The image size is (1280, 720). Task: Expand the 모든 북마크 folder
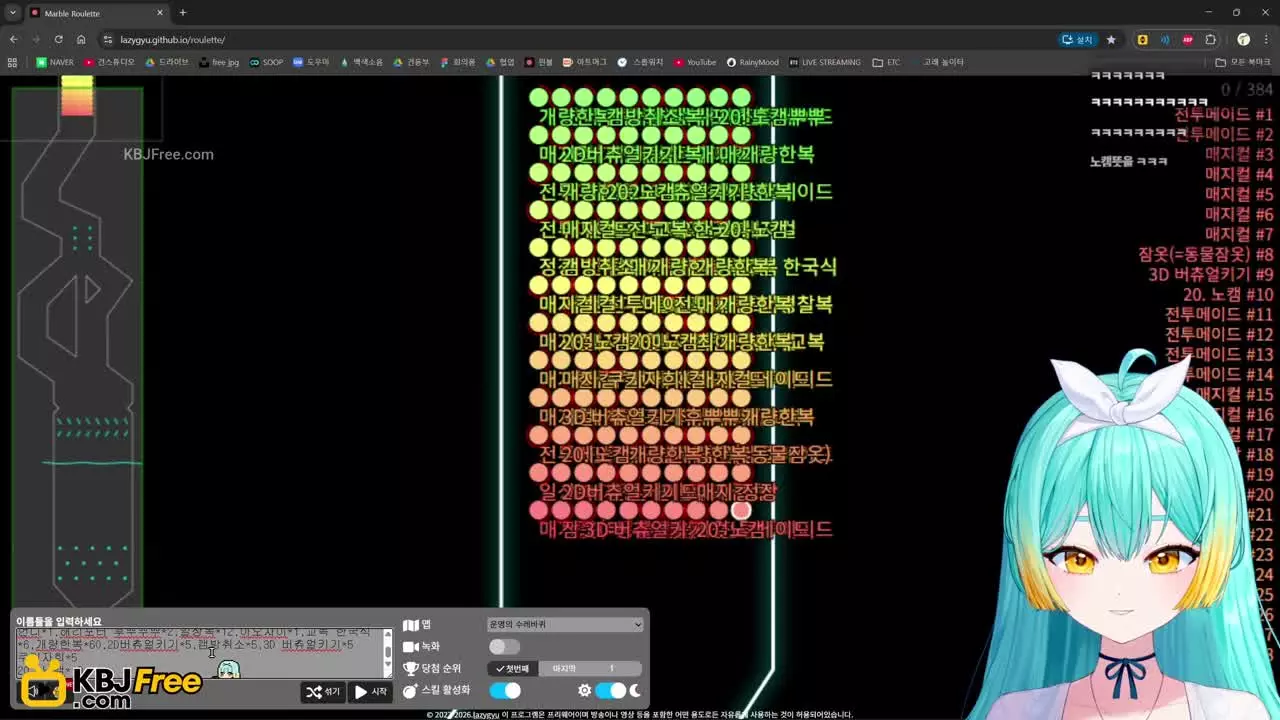(x=1243, y=62)
